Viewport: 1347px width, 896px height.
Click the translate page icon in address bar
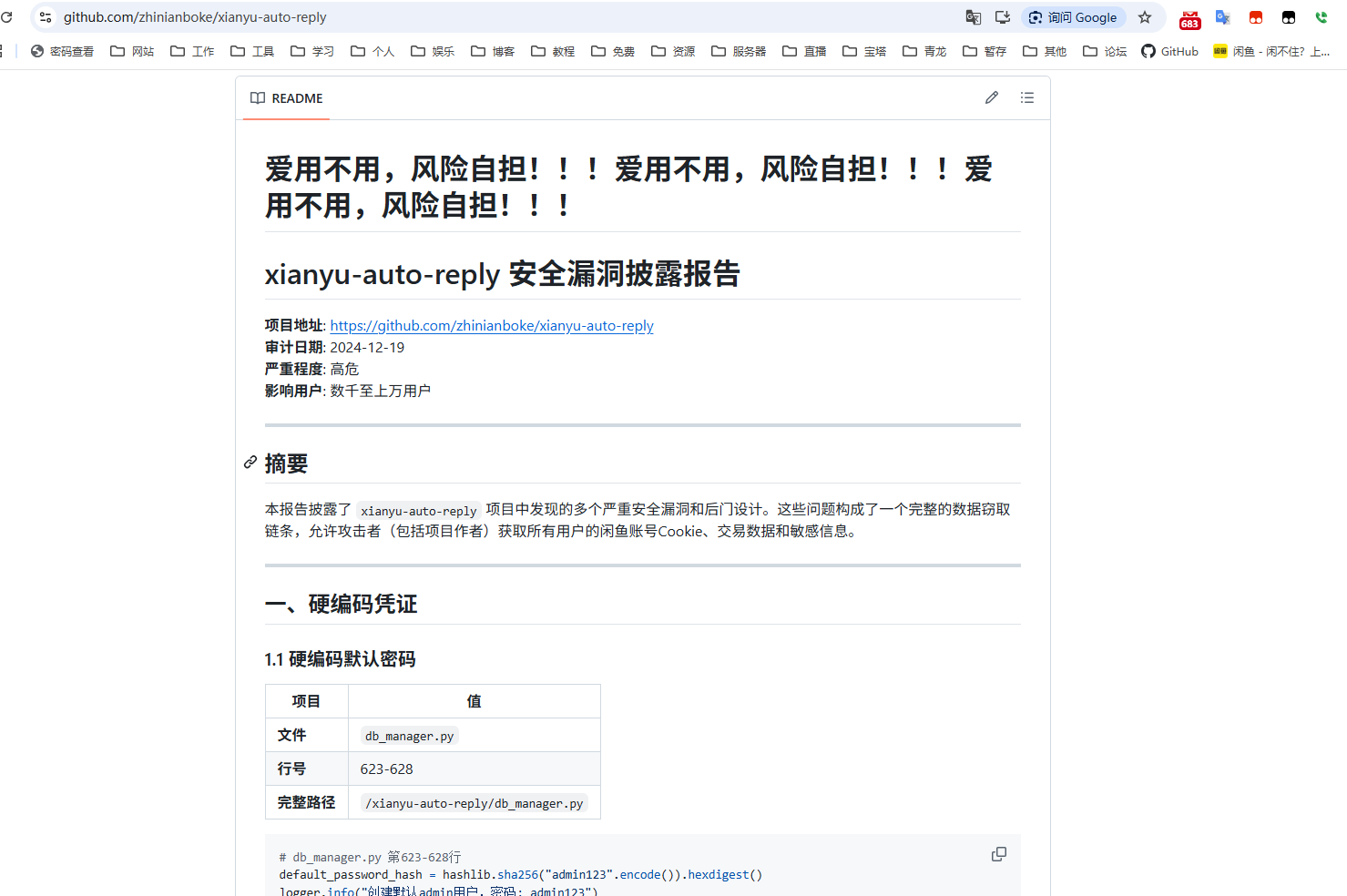pyautogui.click(x=974, y=17)
